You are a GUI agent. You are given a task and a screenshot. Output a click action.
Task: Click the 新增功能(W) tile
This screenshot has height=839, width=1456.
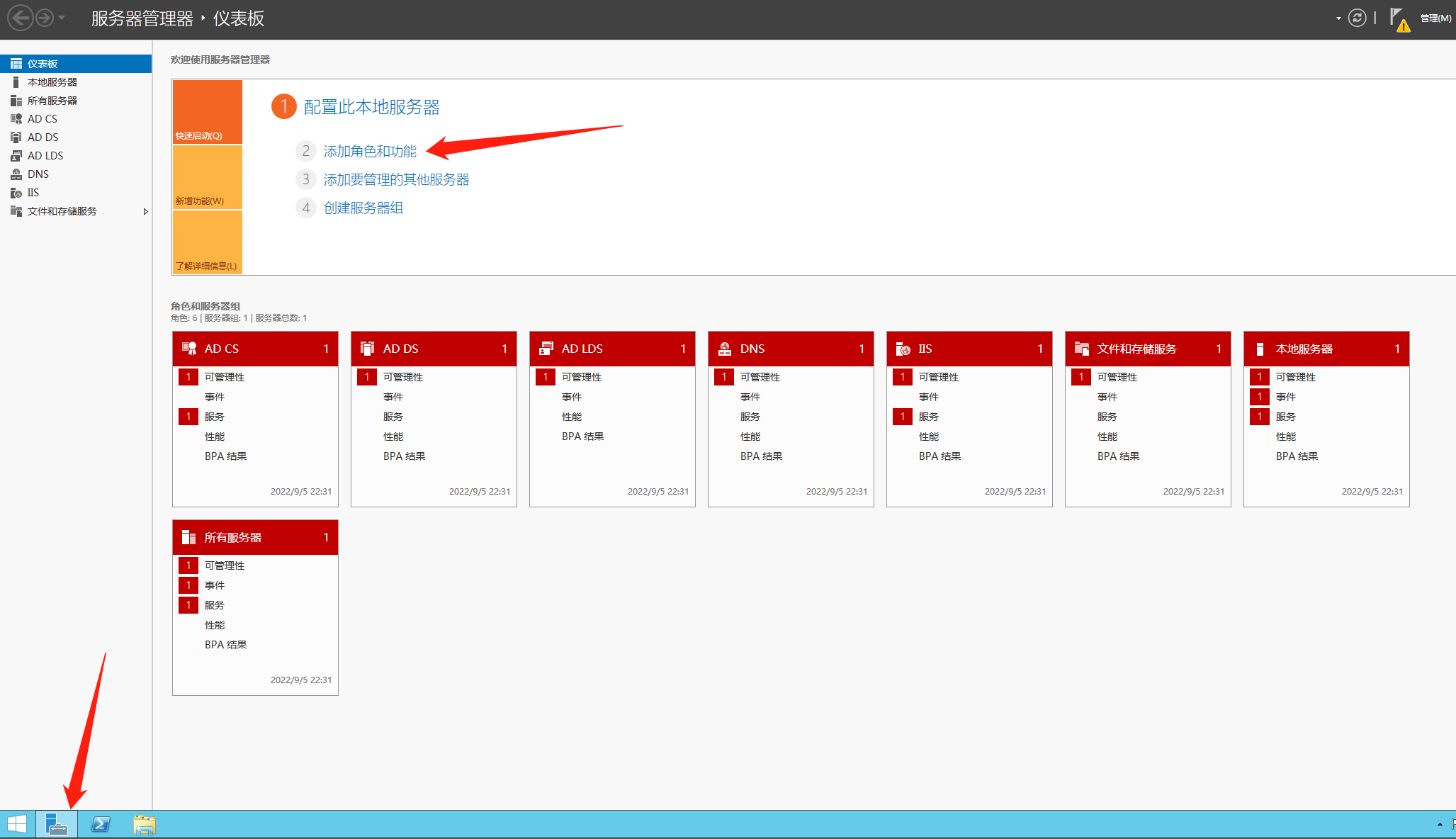(208, 177)
